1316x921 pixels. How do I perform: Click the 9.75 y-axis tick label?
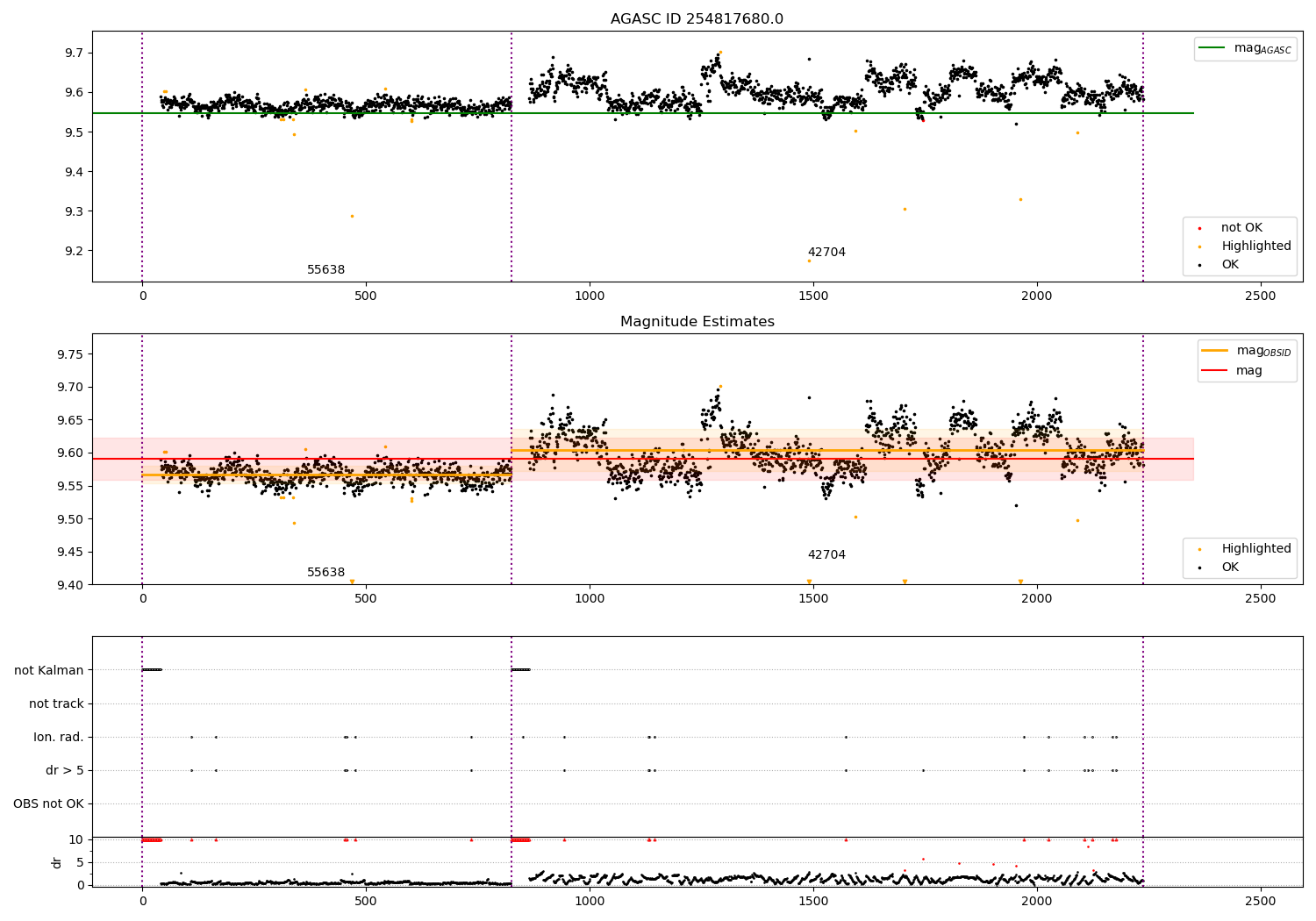70,354
